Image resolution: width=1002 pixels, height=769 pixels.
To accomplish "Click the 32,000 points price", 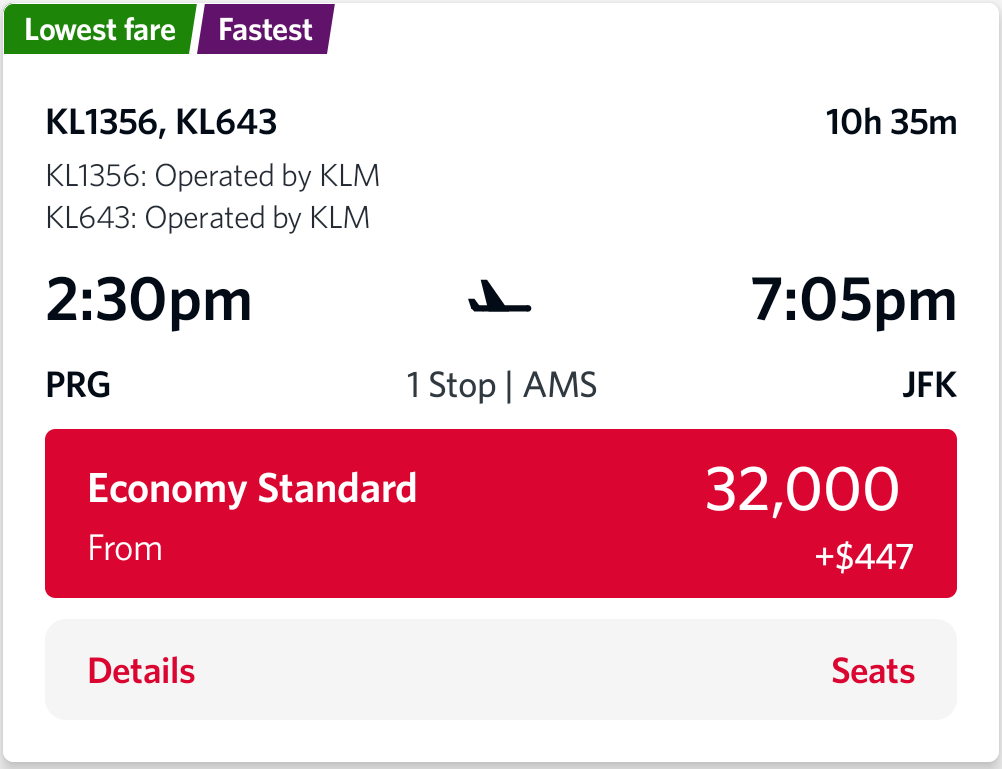I will pos(802,490).
